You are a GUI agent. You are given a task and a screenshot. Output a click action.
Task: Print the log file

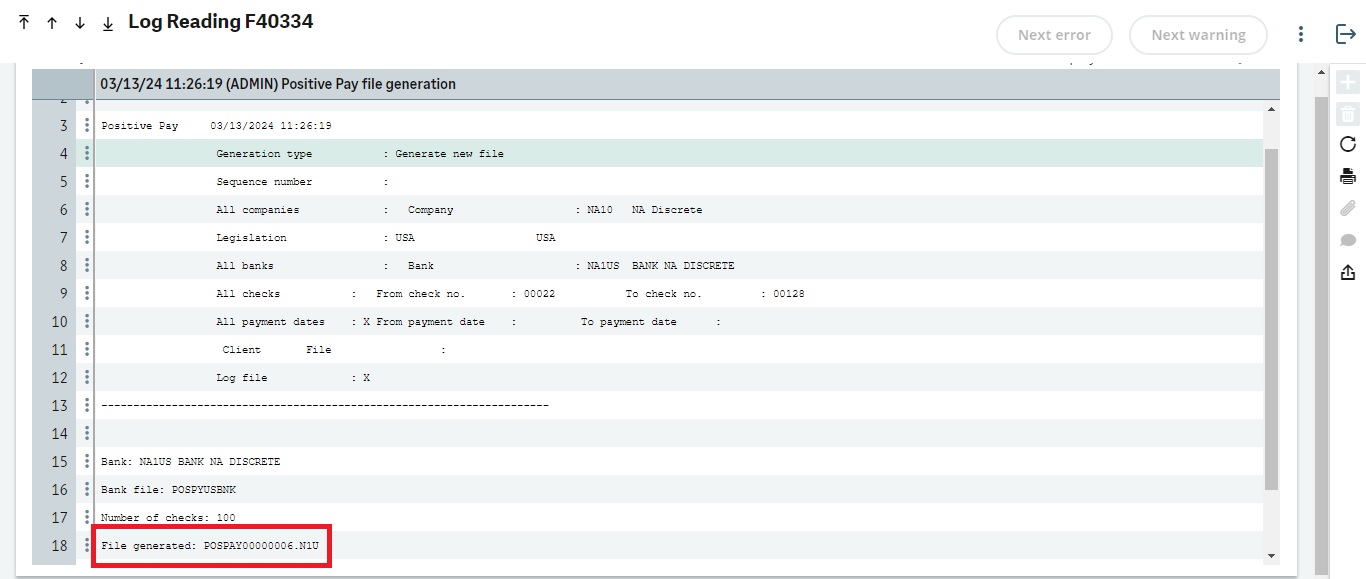click(x=1349, y=176)
